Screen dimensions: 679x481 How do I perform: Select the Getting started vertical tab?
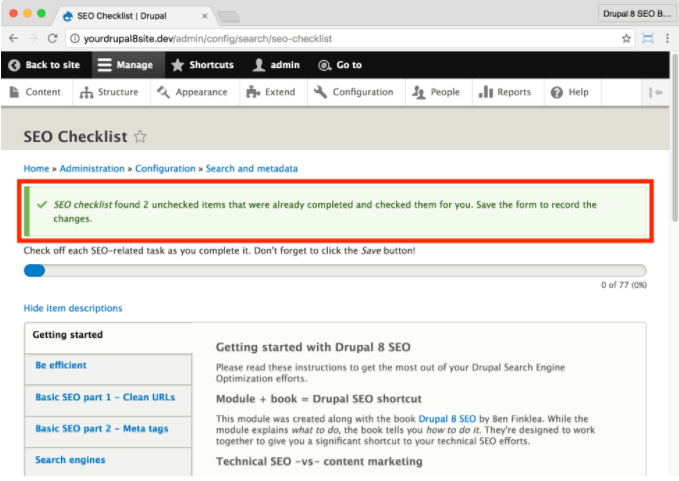(108, 338)
